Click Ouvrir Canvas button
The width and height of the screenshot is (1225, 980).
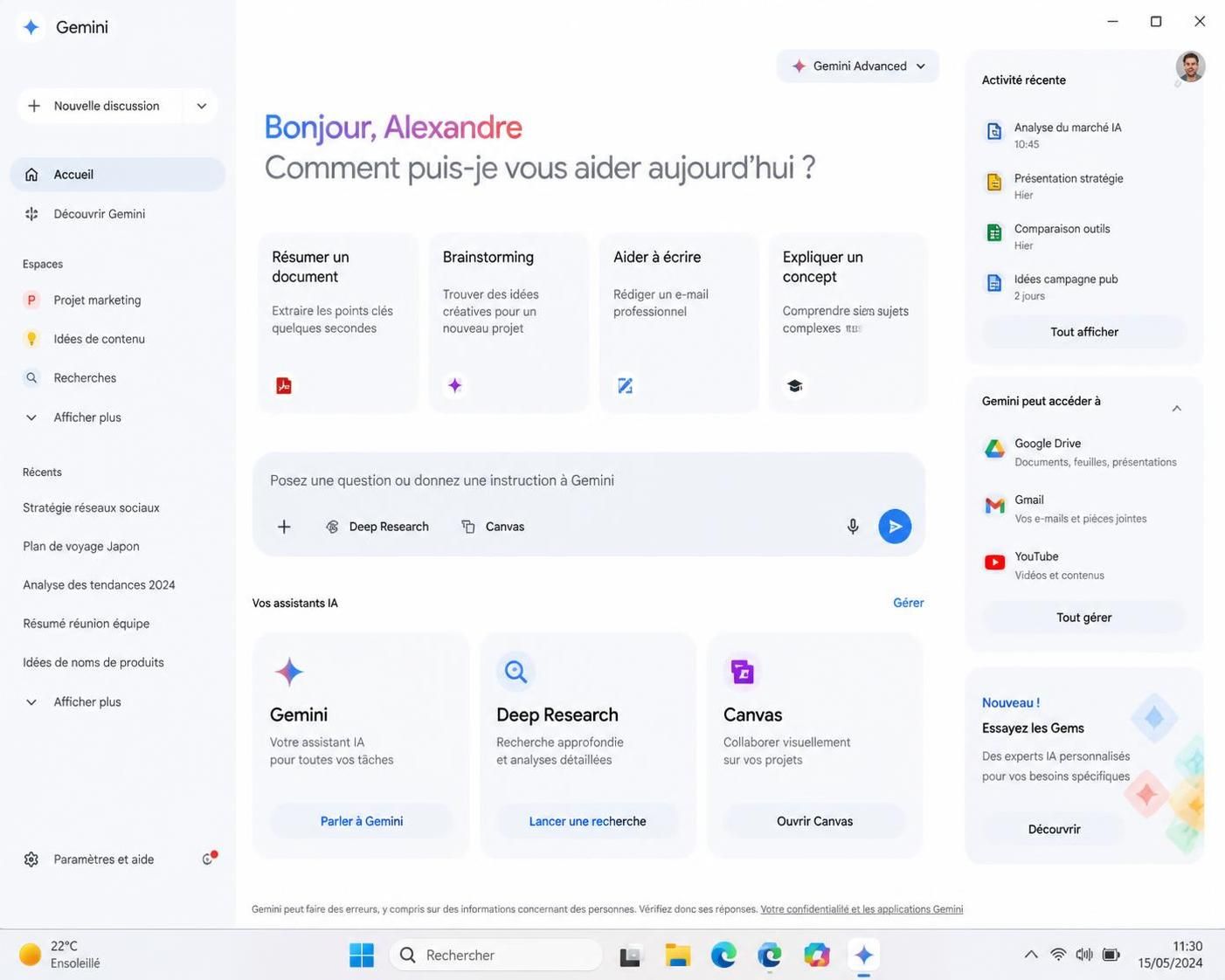(815, 821)
